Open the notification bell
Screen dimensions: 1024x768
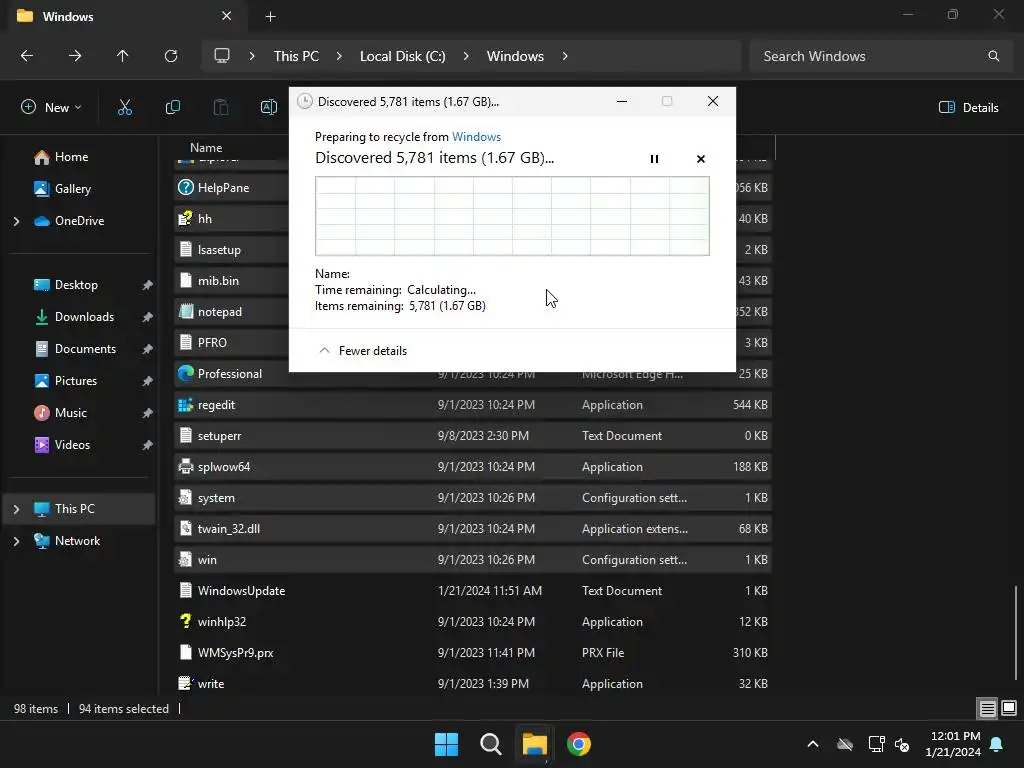(x=997, y=744)
